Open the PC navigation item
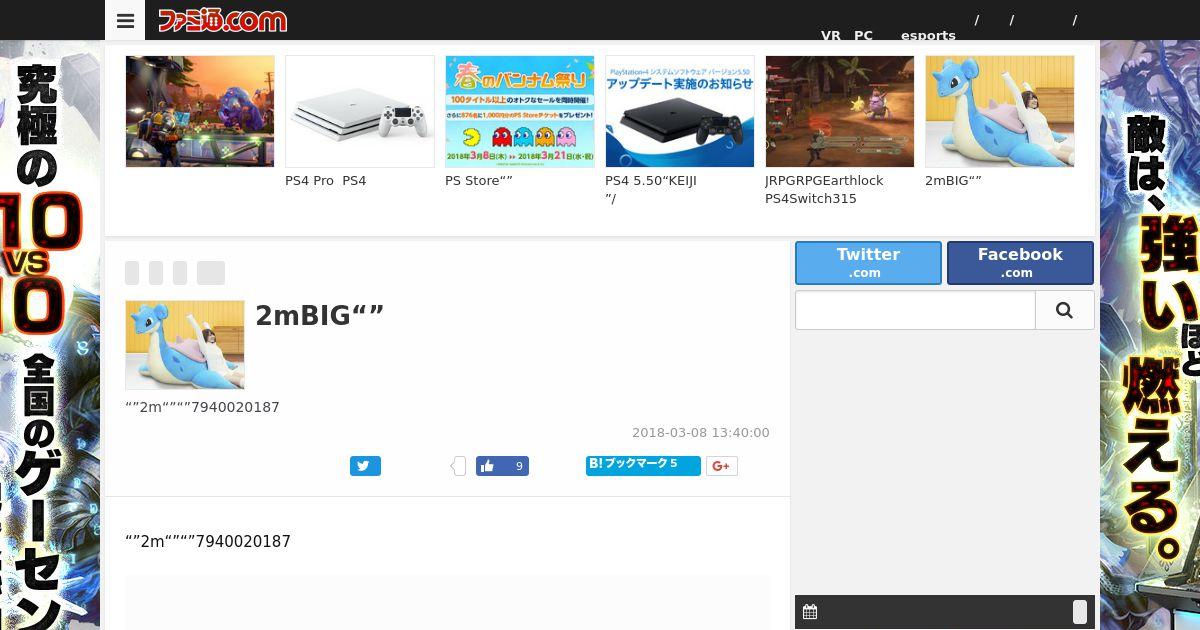Image resolution: width=1200 pixels, height=630 pixels. point(863,35)
